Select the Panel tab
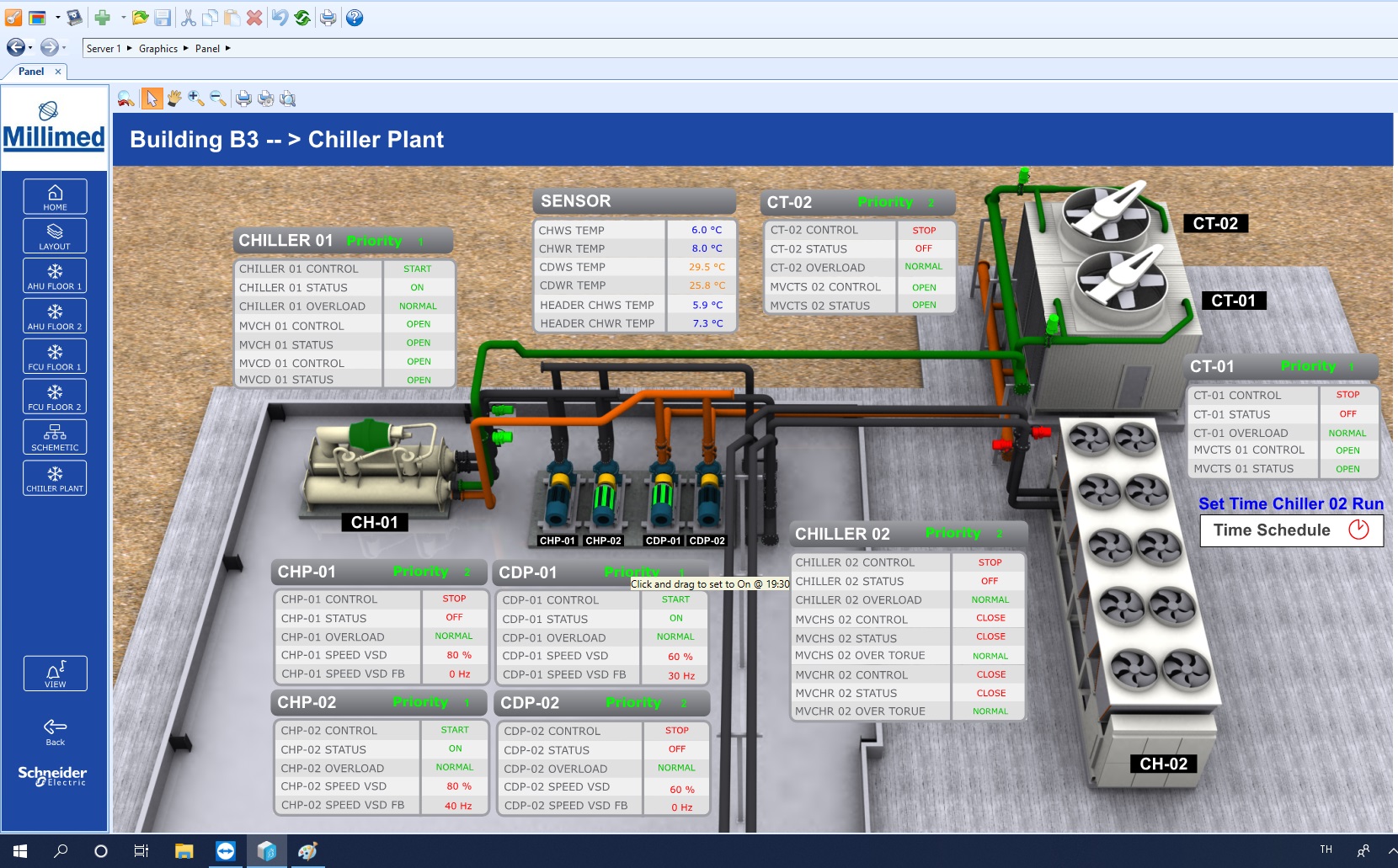 (31, 72)
